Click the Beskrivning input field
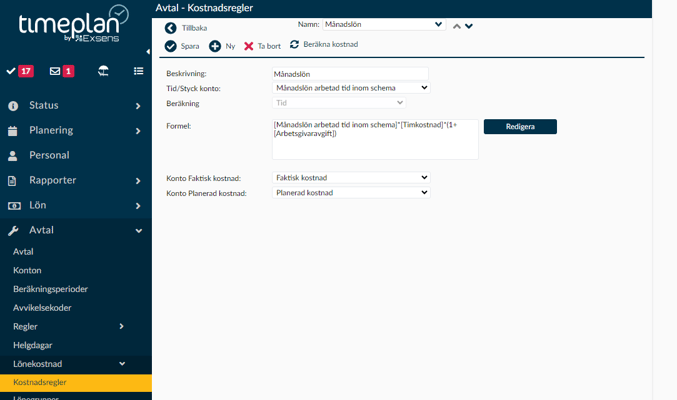This screenshot has height=400, width=677. 350,74
